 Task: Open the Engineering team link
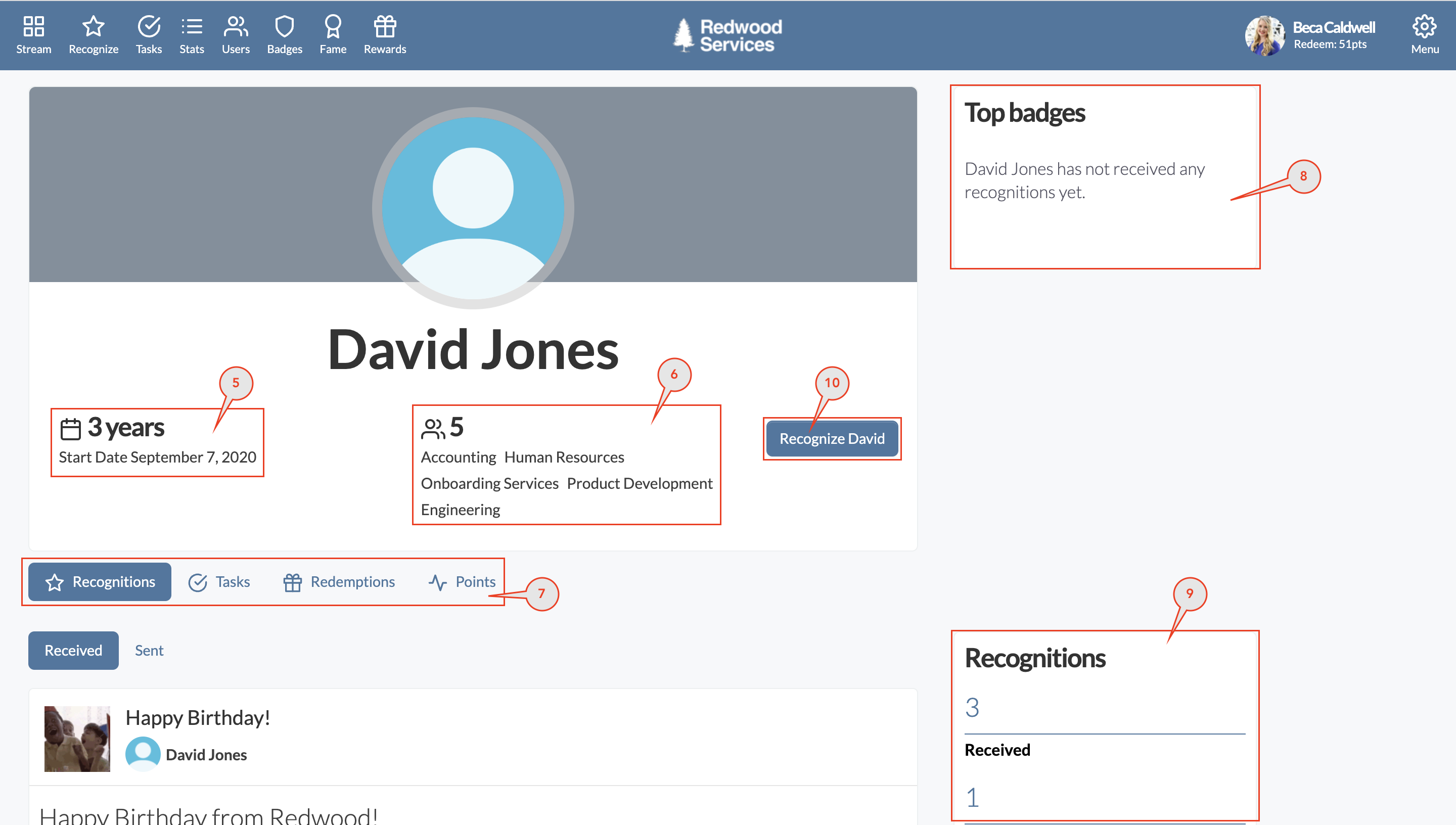tap(461, 510)
